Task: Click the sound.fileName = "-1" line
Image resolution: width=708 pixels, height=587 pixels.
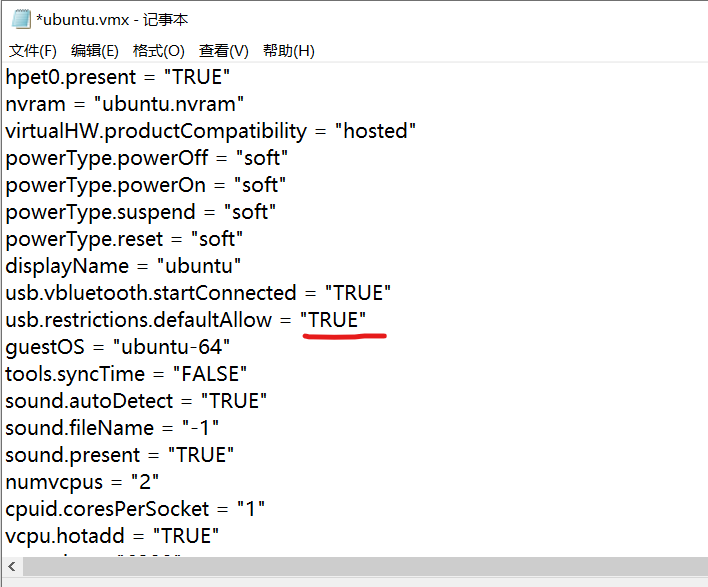Action: 112,428
